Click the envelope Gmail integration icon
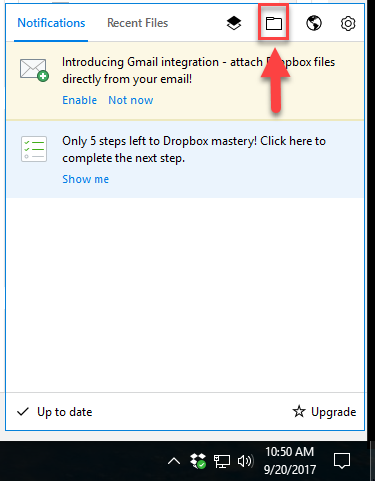Screen dimensions: 375x481 tap(34, 70)
